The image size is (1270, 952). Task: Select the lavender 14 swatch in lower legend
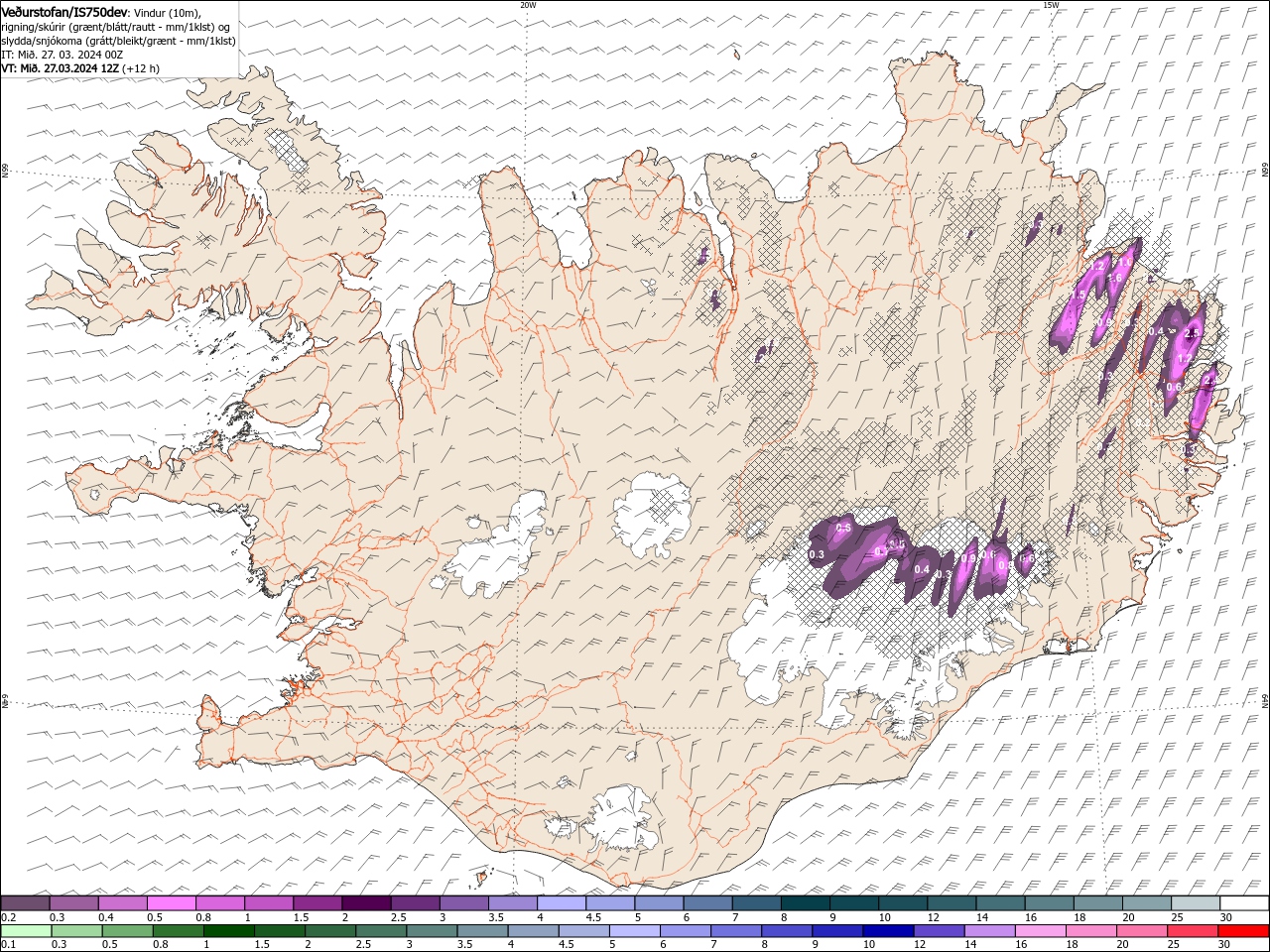click(x=989, y=931)
